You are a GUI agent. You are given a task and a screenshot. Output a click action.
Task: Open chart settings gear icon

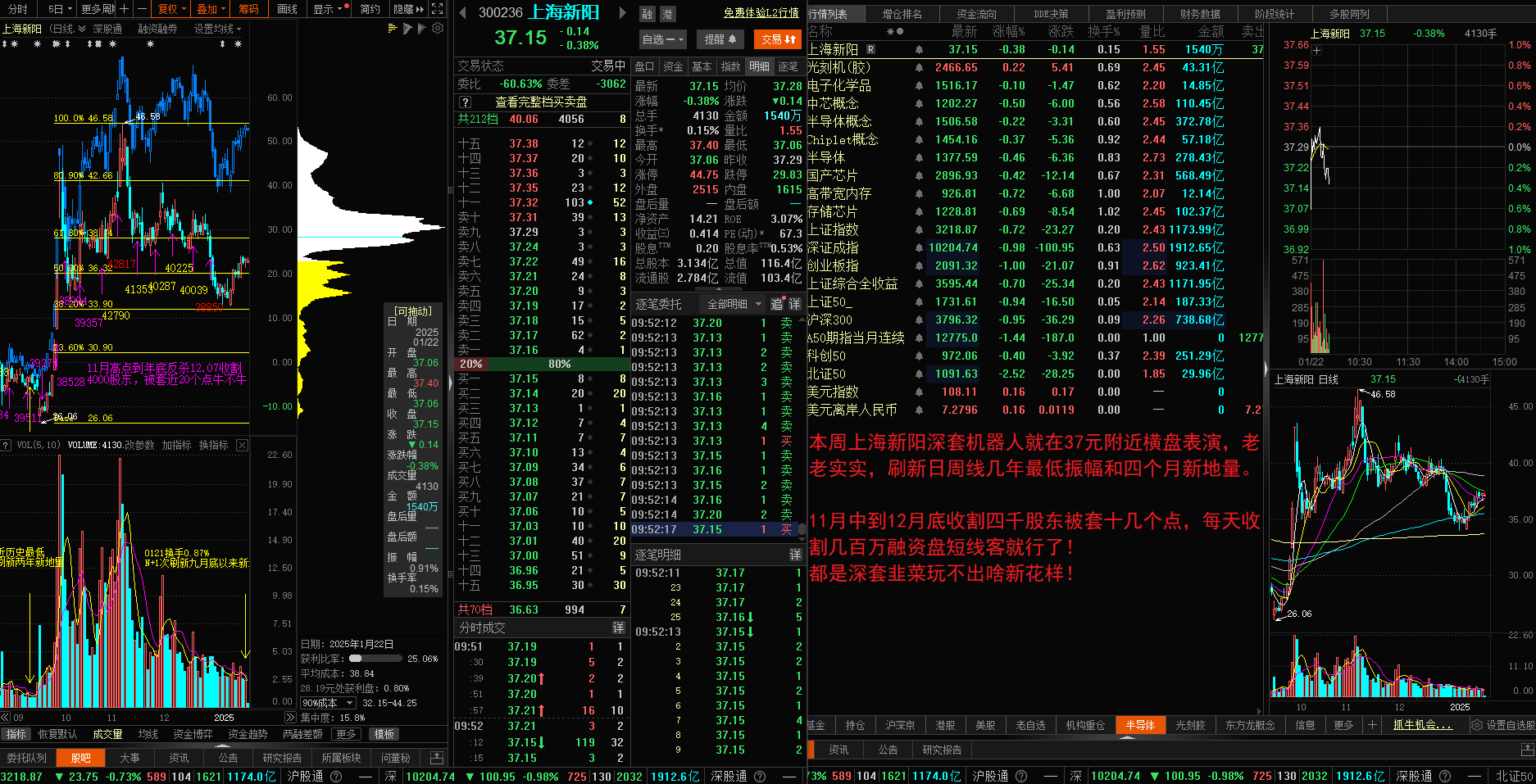click(x=438, y=29)
